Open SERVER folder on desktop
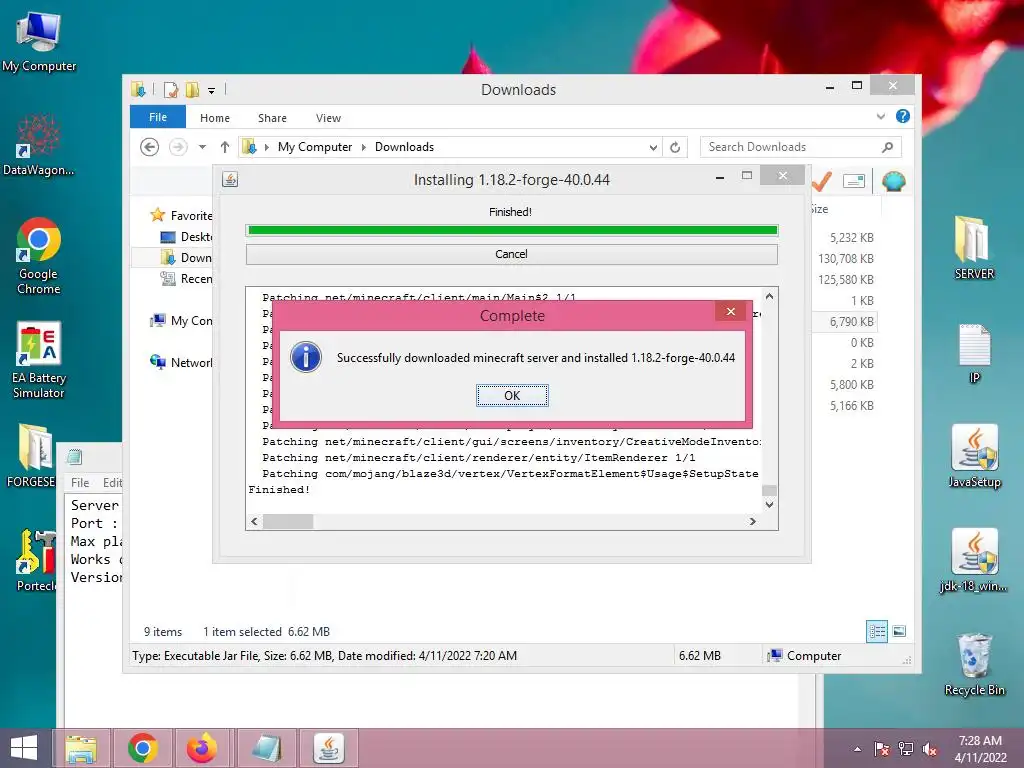The height and width of the screenshot is (768, 1024). pos(974,248)
